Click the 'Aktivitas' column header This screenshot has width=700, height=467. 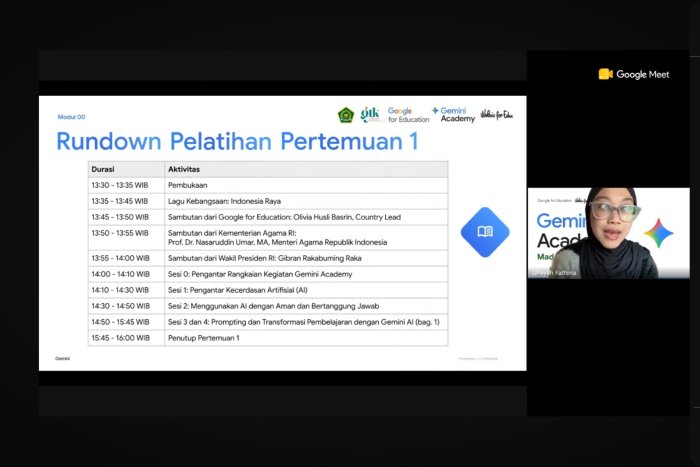pos(306,169)
